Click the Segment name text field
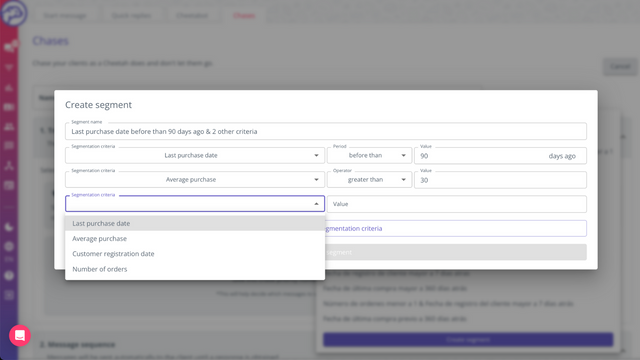This screenshot has height=360, width=640. tap(326, 131)
